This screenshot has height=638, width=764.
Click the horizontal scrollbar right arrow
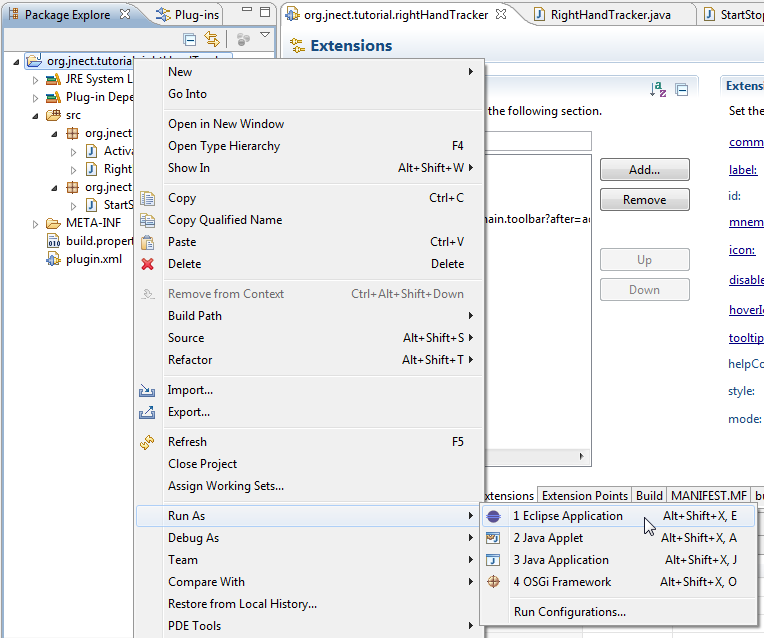click(x=581, y=457)
